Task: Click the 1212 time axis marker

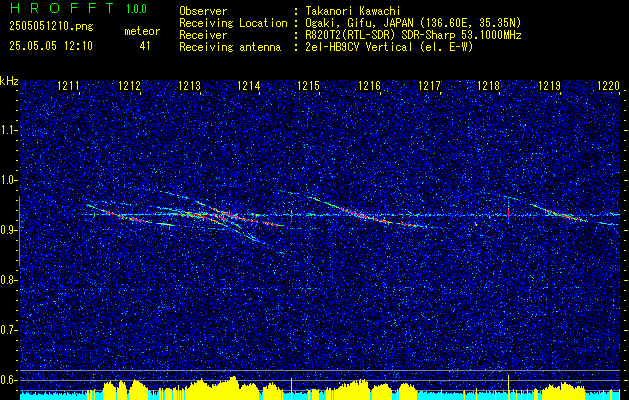Action: pos(129,86)
